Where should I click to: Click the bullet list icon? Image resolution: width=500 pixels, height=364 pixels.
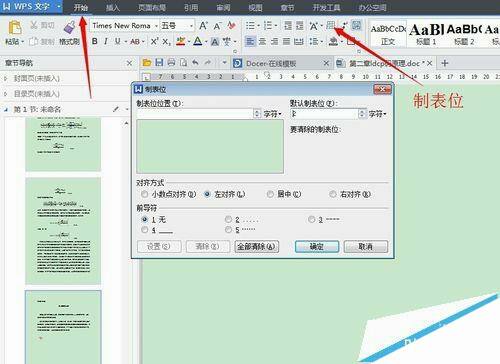point(250,26)
